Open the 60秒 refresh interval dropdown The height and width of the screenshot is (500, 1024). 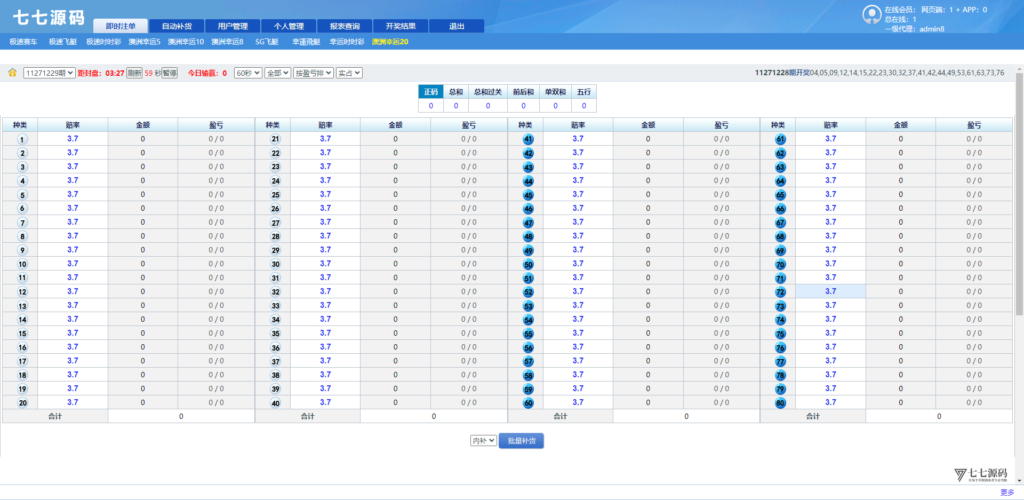[248, 73]
